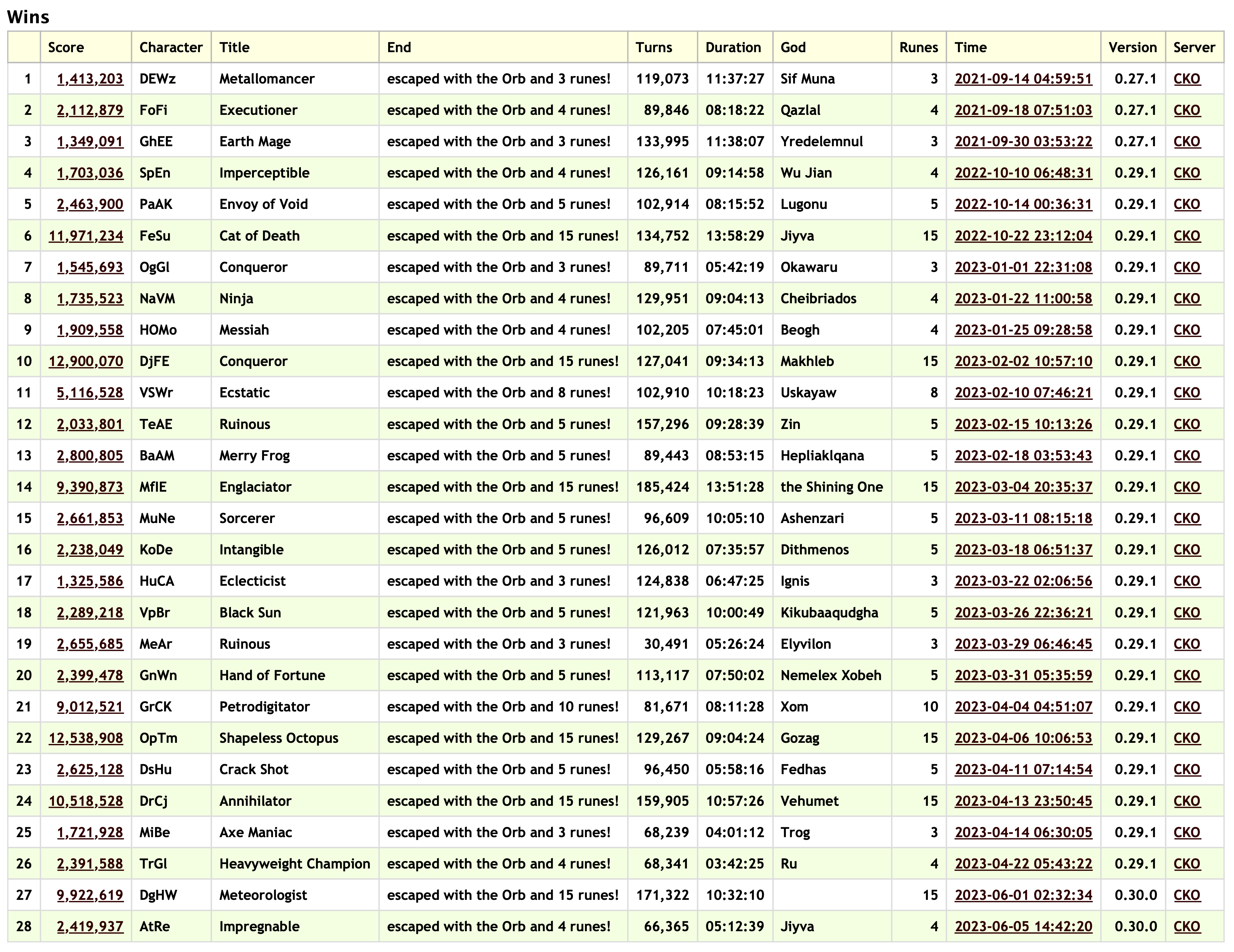The image size is (1234, 952).
Task: Click the Runes column header
Action: 919,47
